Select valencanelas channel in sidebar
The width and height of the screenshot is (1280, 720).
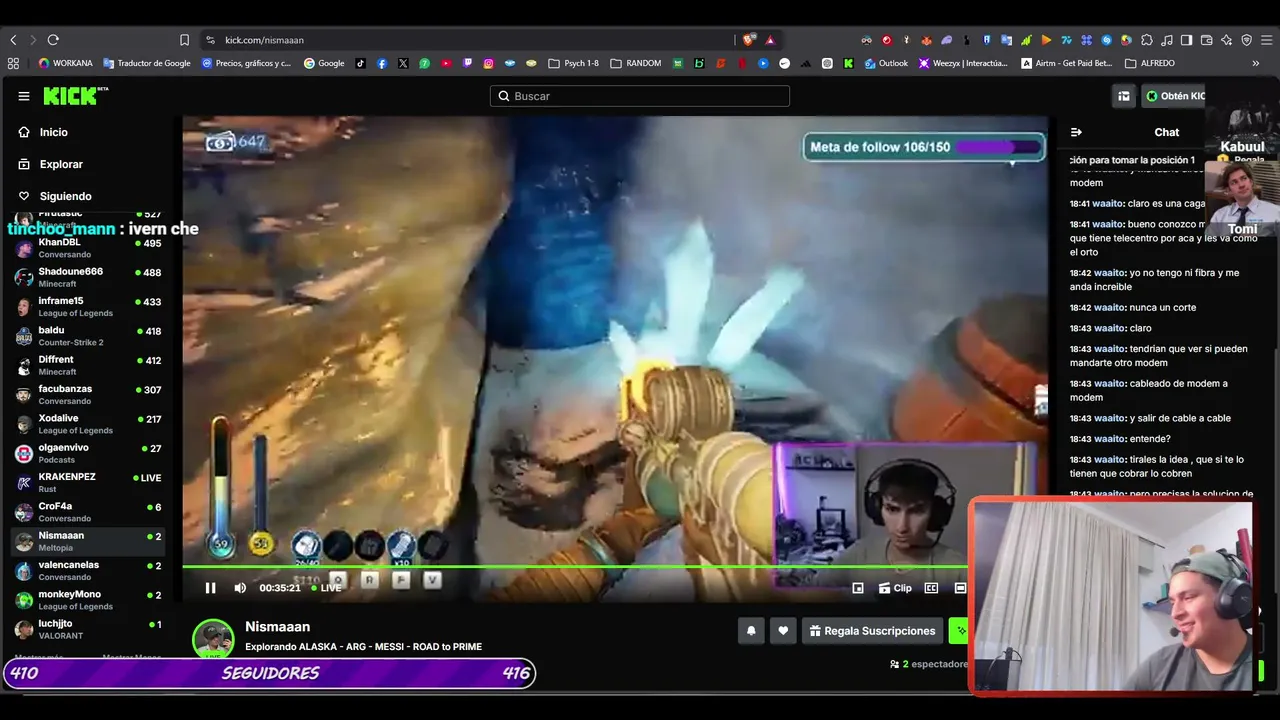click(88, 570)
